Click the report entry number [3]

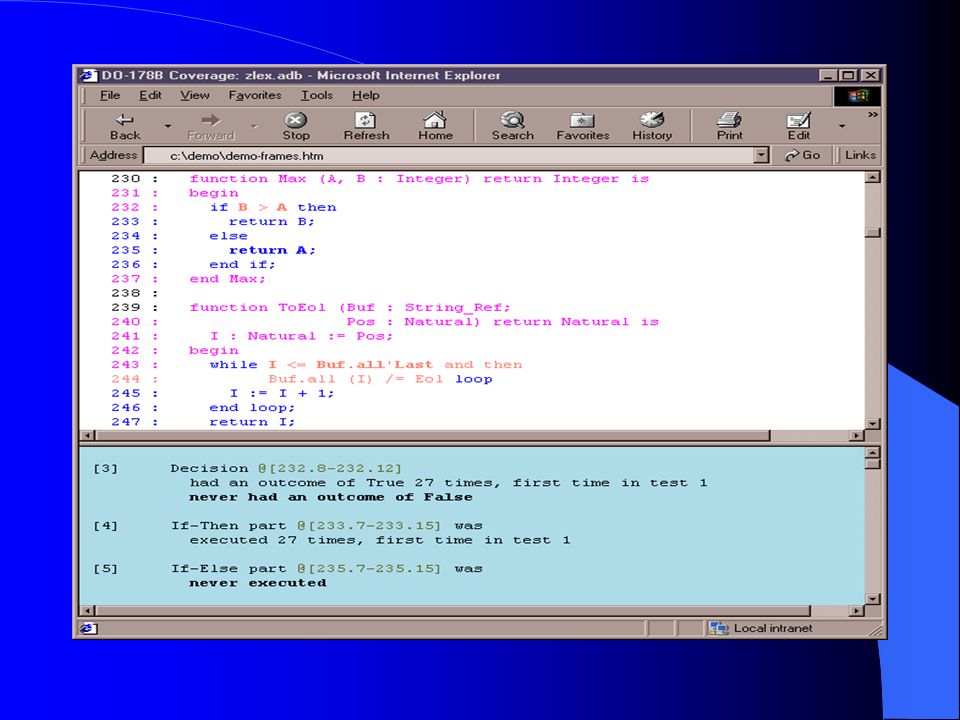pos(105,468)
